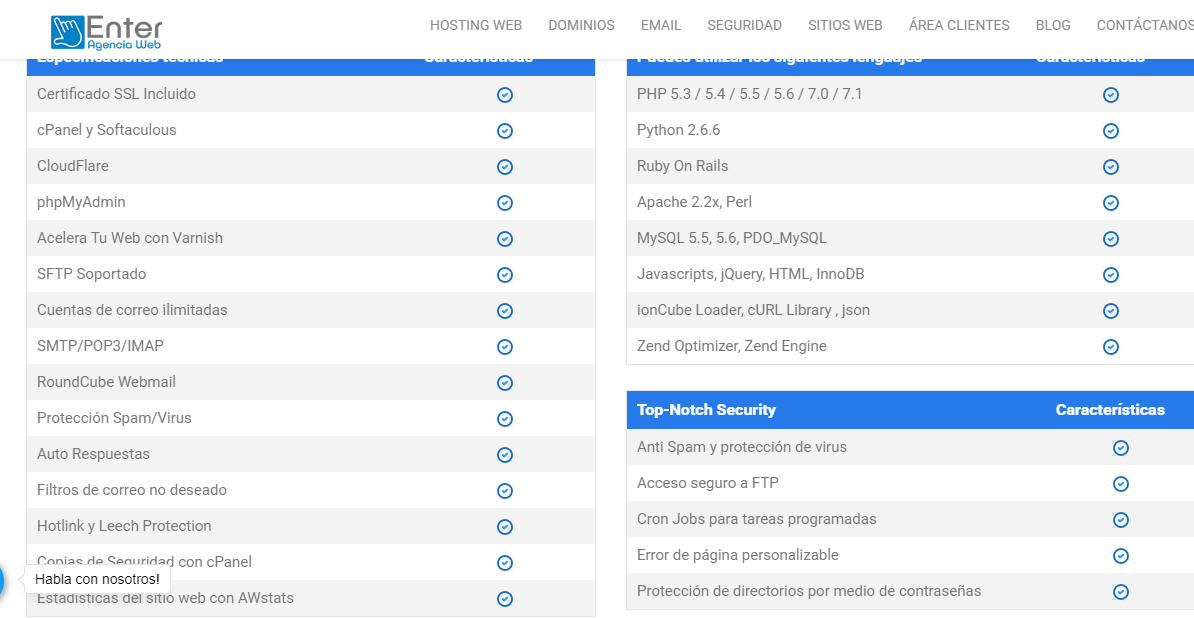Image resolution: width=1194 pixels, height=618 pixels.
Task: Click the 'Cron Jobs para tareas programadas' text
Action: pos(757,519)
